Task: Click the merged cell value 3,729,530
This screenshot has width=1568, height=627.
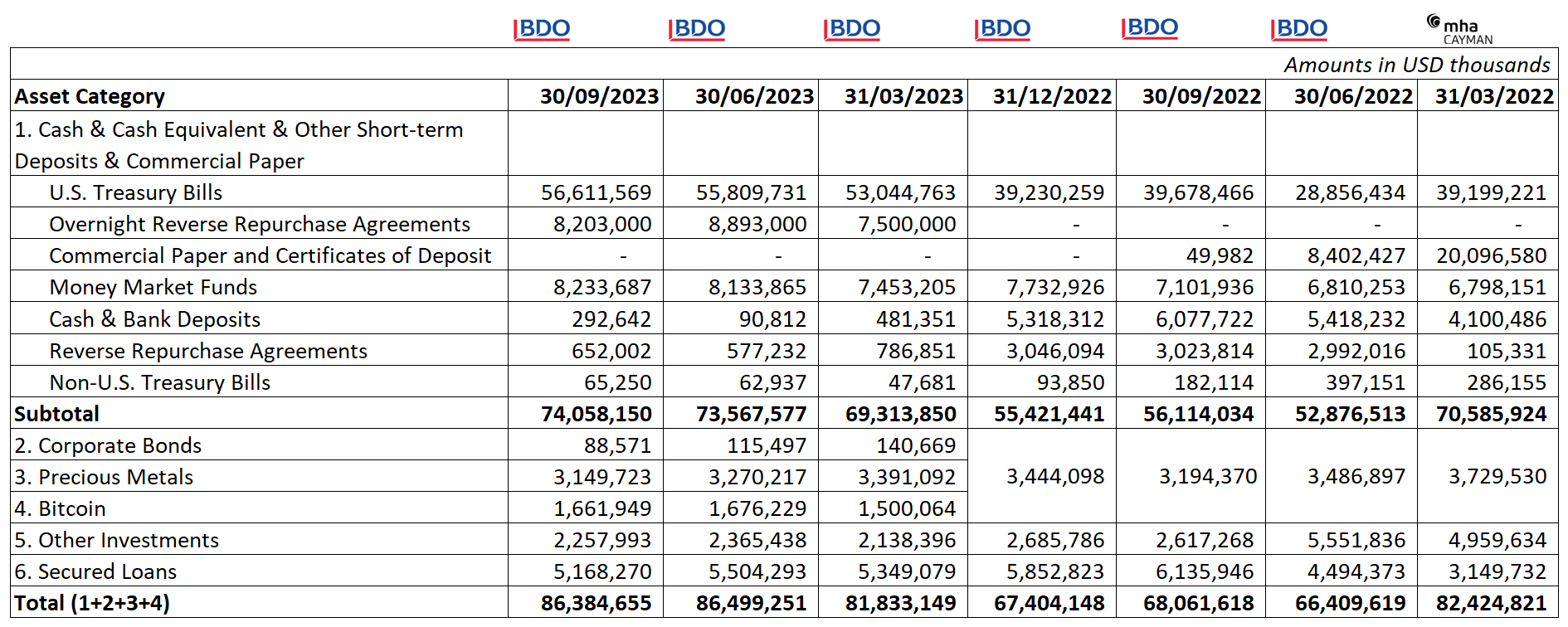Action: click(1497, 476)
